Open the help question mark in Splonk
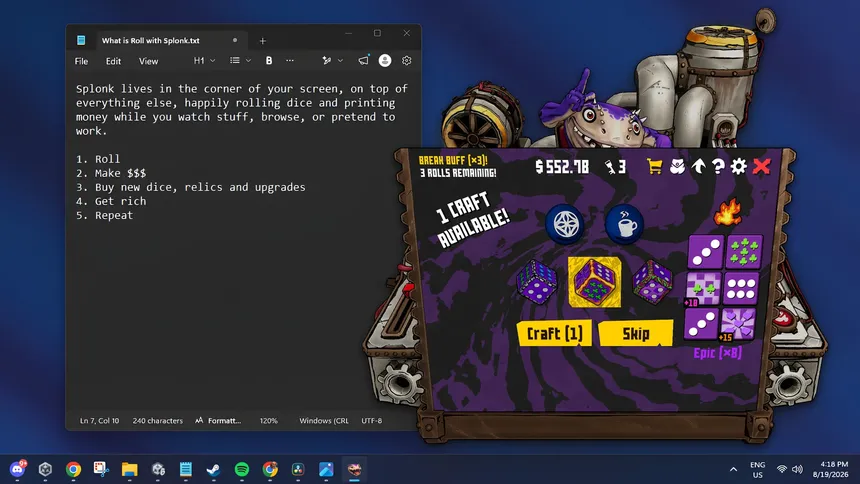 click(x=718, y=166)
